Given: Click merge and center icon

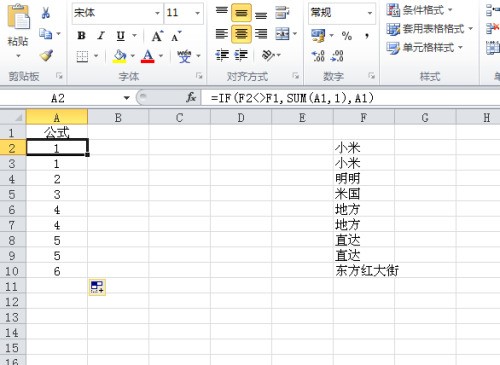Looking at the screenshot, I should (282, 34).
